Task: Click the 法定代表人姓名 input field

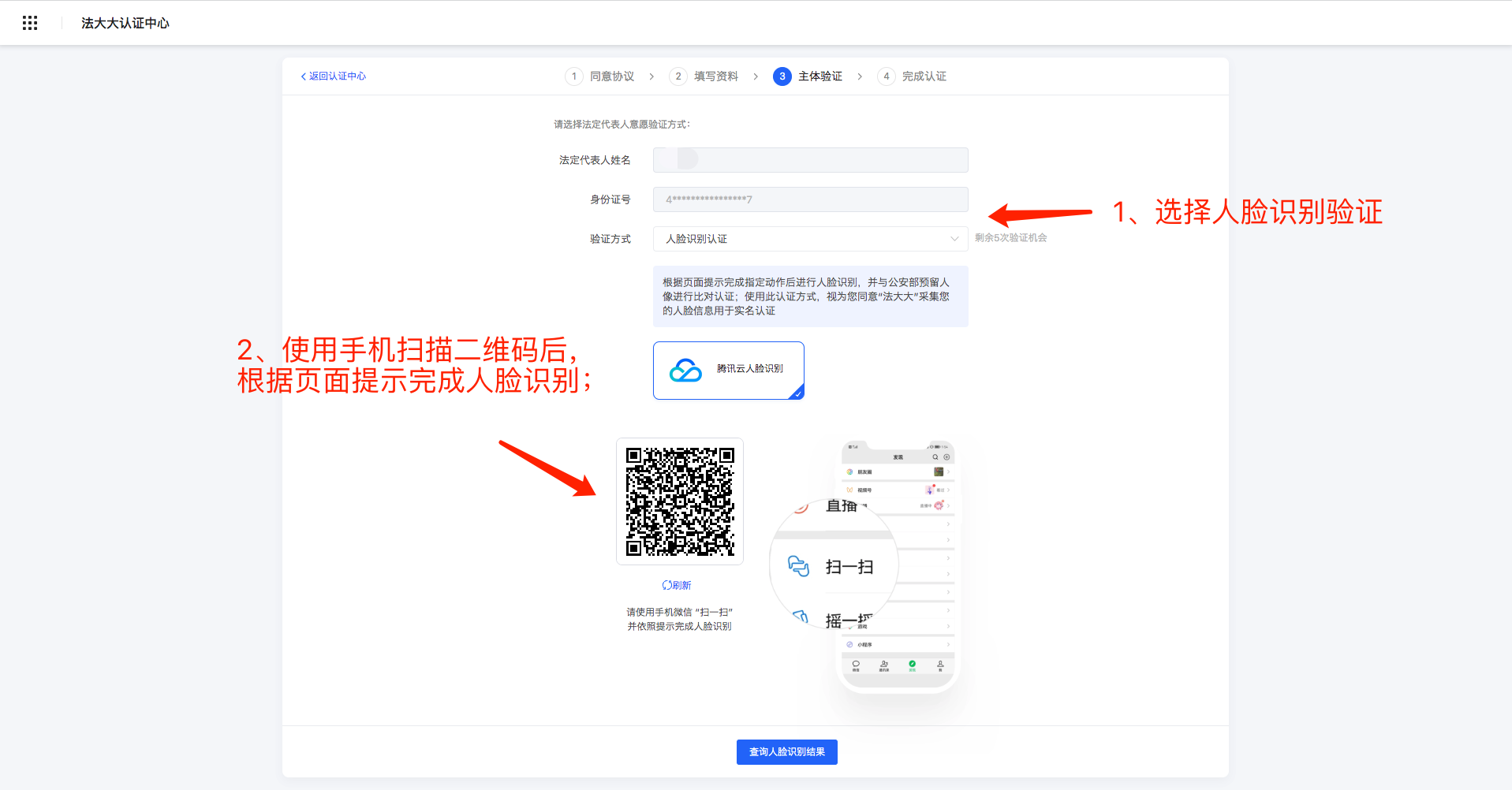Action: point(810,160)
